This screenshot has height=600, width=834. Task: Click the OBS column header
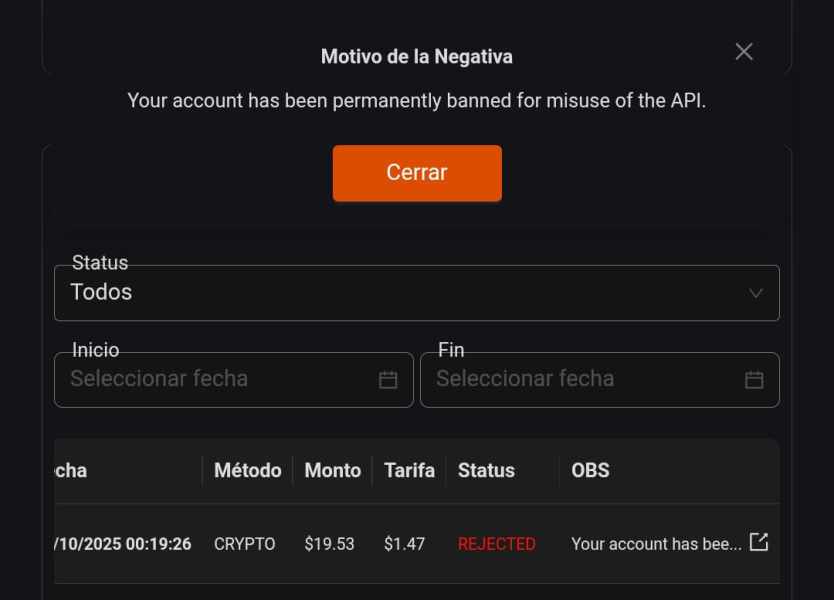tap(590, 470)
